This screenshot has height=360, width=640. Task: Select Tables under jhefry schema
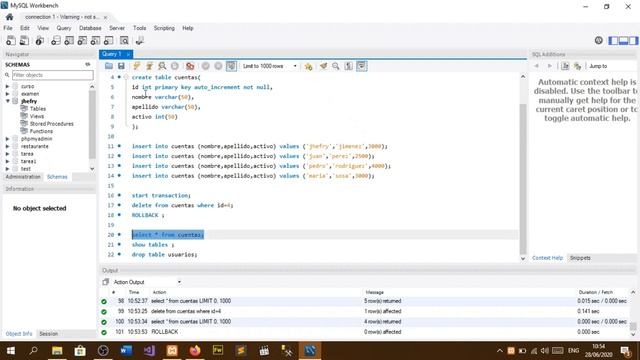(x=38, y=109)
